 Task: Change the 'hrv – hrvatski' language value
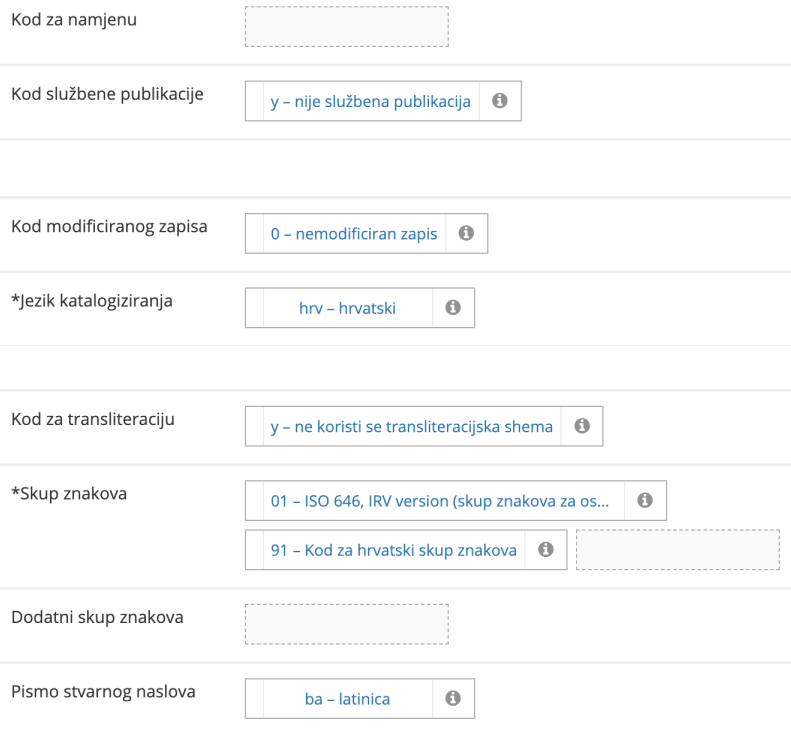coord(347,309)
